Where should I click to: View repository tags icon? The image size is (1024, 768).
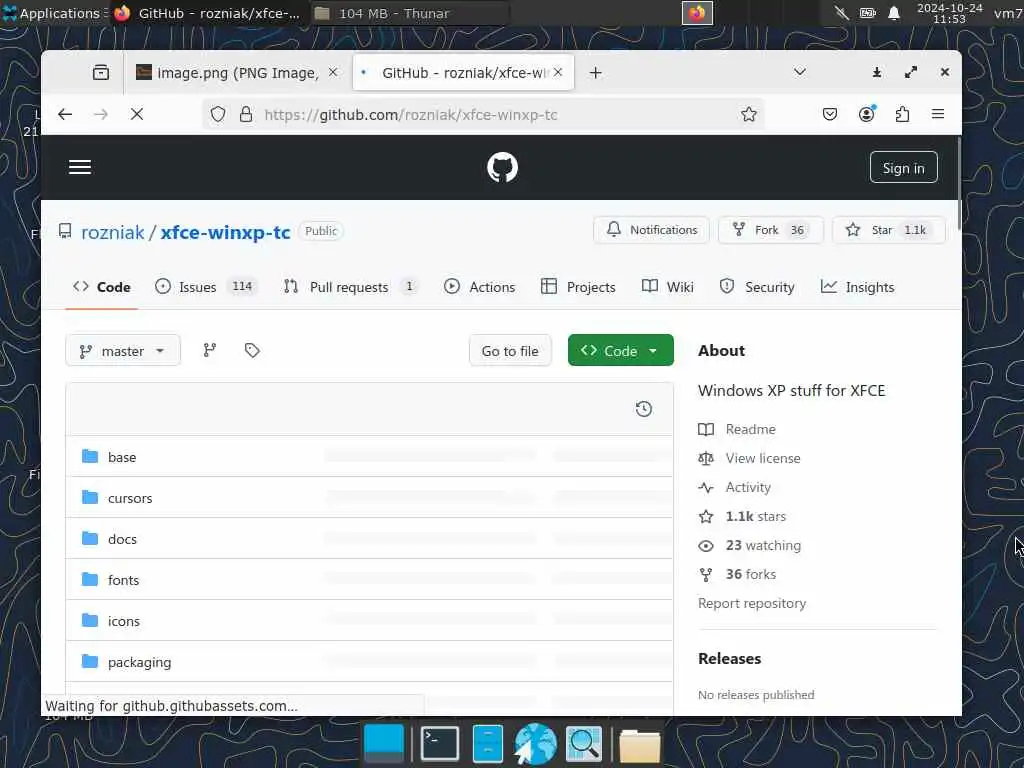click(252, 351)
